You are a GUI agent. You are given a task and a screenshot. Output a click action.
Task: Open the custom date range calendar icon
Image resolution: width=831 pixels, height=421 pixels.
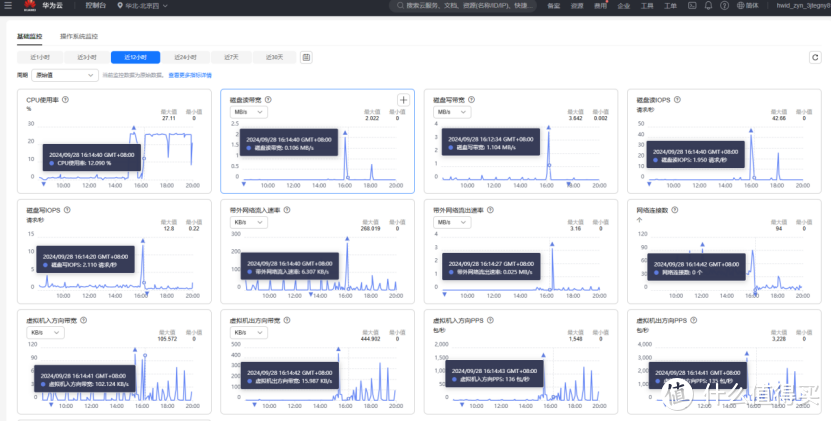tap(306, 58)
